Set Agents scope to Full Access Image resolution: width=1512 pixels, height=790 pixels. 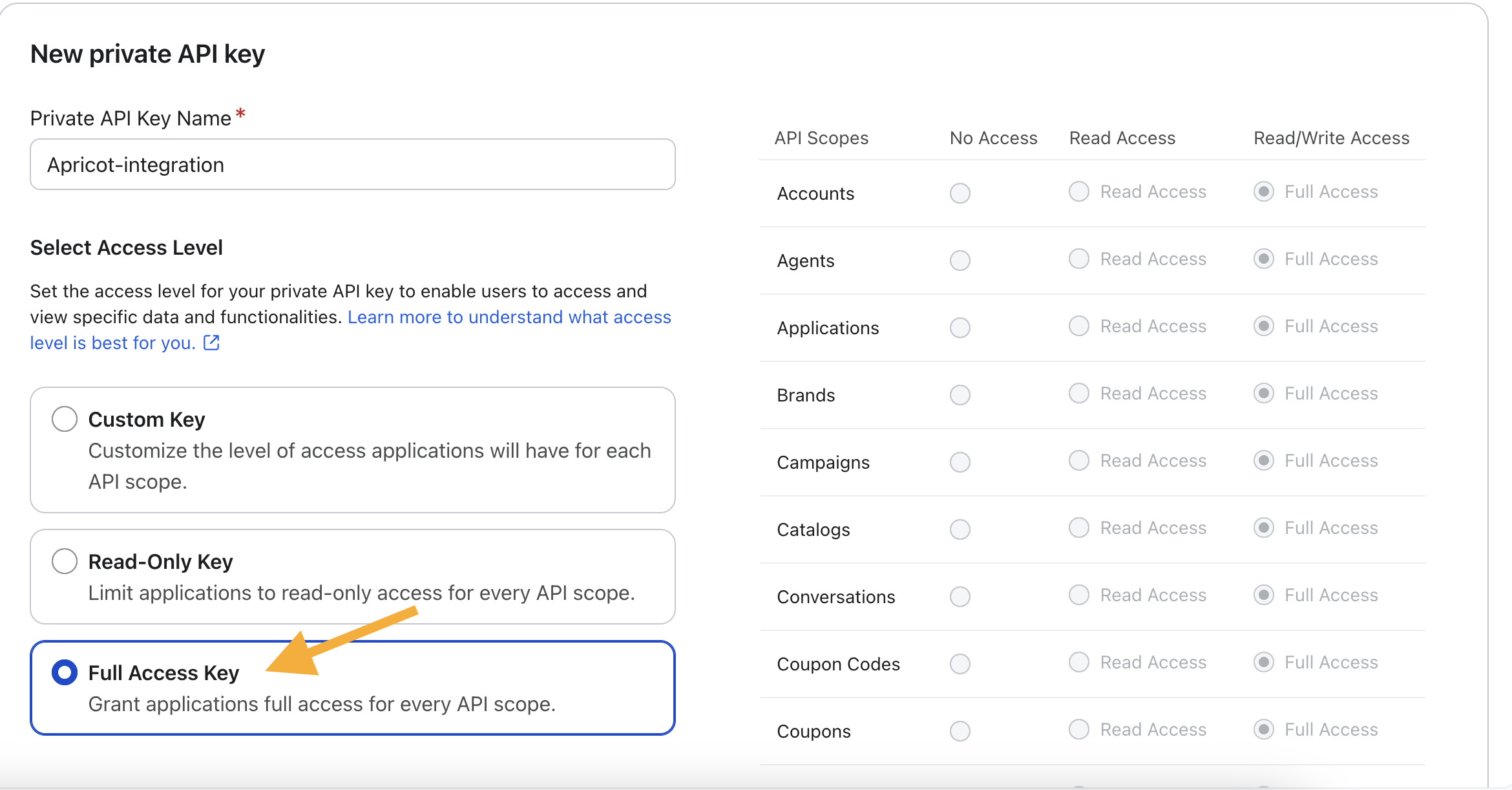(1264, 259)
